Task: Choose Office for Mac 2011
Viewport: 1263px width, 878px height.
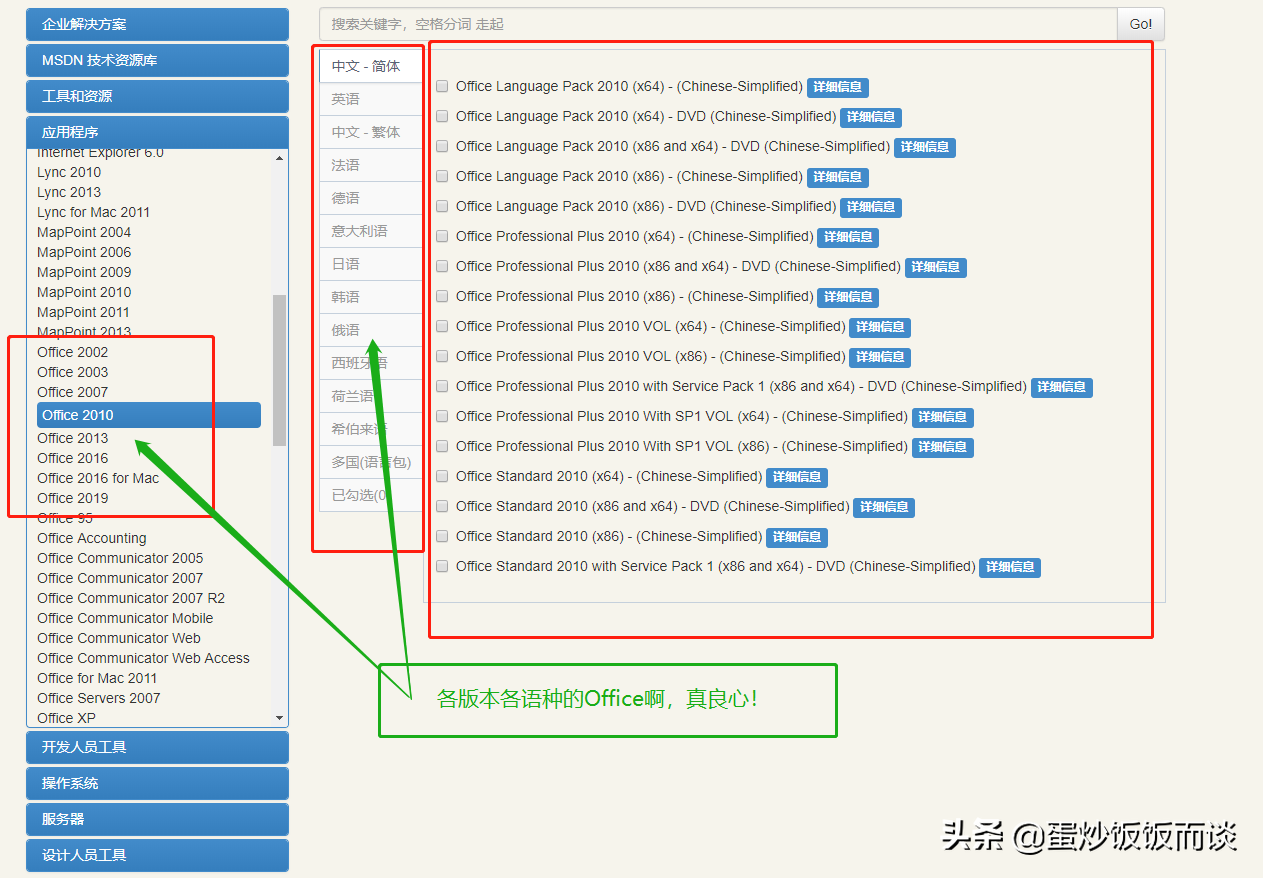Action: coord(97,678)
